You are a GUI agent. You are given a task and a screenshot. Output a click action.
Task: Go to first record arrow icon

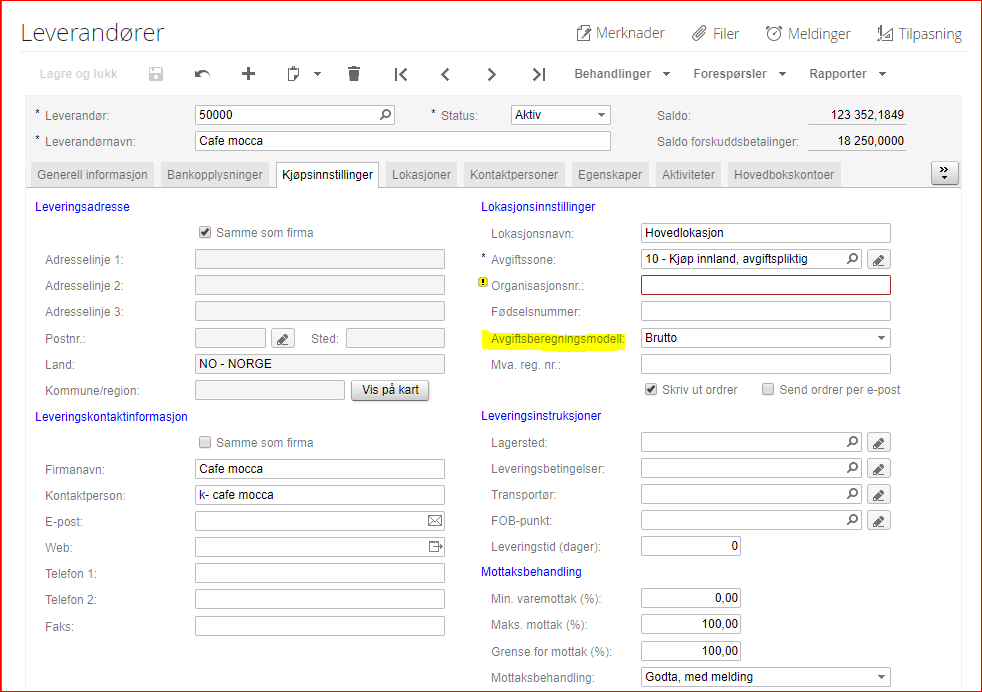(401, 74)
